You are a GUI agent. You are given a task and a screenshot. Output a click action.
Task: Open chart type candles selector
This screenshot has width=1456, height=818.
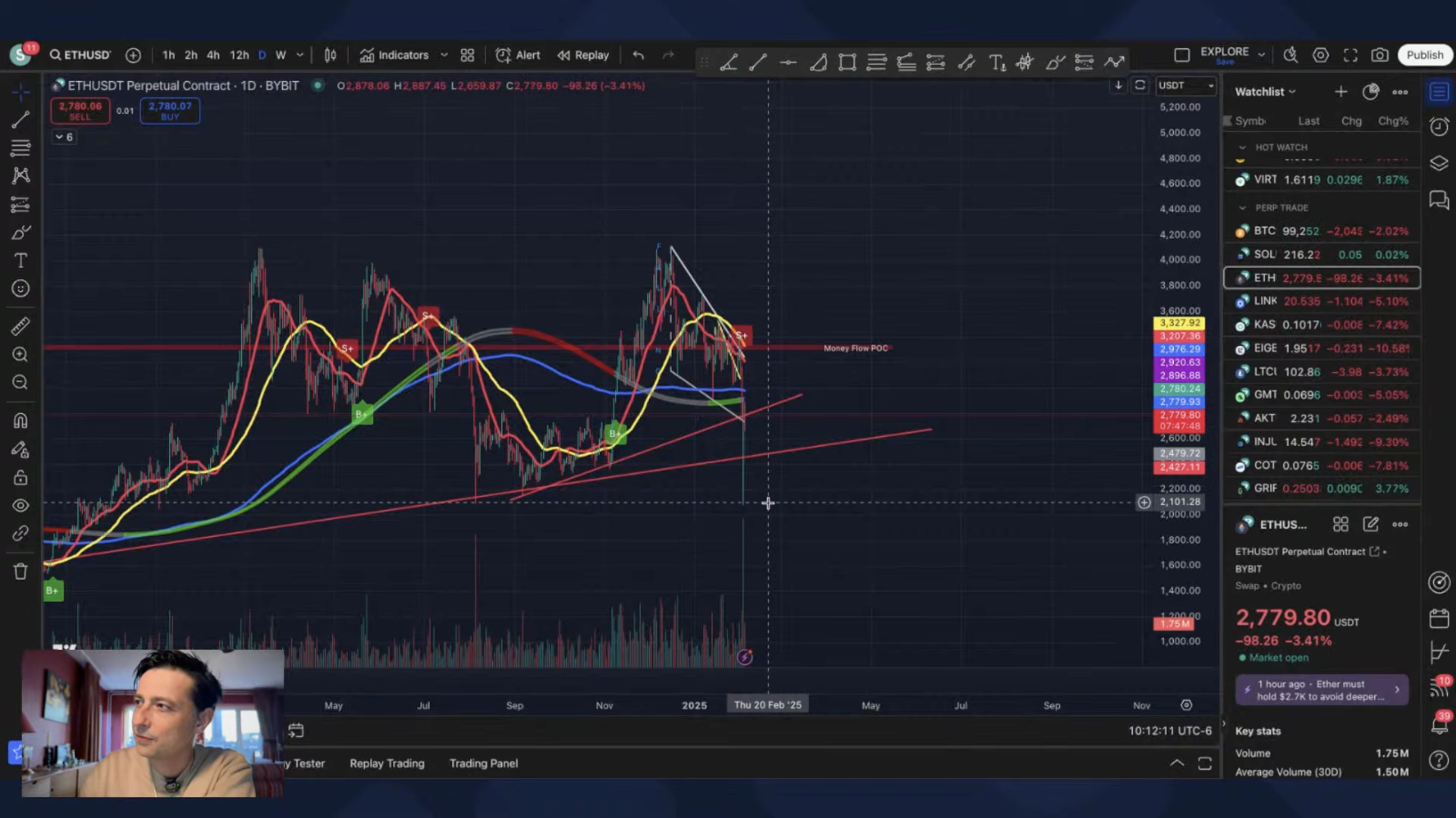click(x=331, y=55)
